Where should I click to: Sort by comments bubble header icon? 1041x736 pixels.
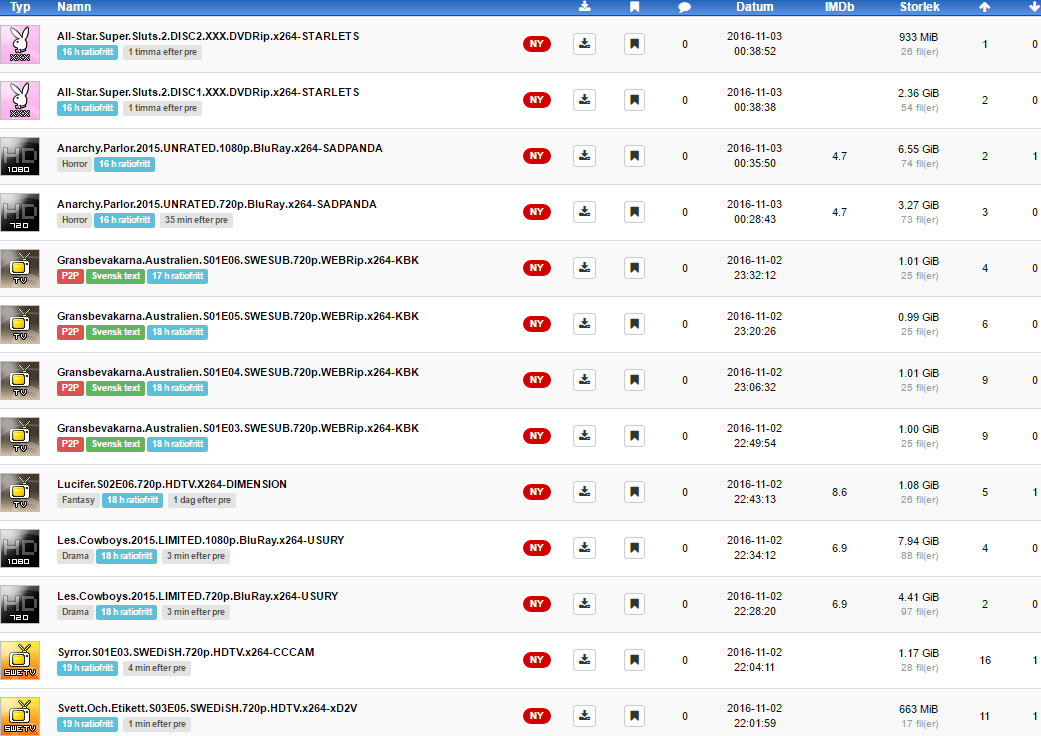pos(684,7)
